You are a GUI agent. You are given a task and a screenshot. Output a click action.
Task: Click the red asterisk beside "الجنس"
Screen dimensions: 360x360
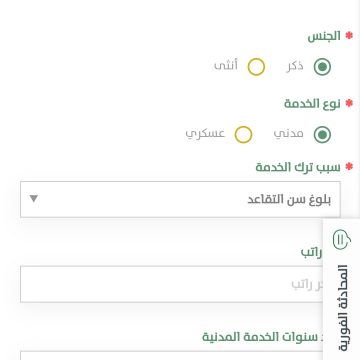pyautogui.click(x=349, y=35)
